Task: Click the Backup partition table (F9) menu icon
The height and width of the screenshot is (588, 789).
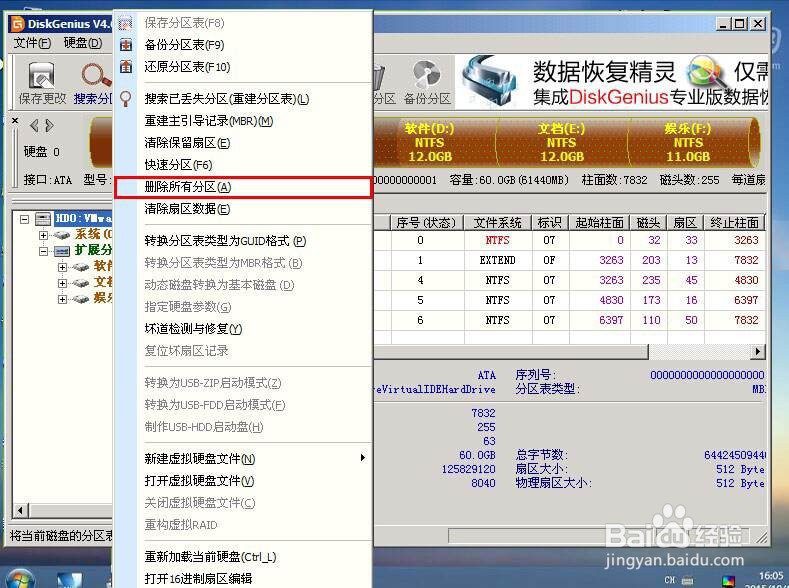Action: (126, 45)
